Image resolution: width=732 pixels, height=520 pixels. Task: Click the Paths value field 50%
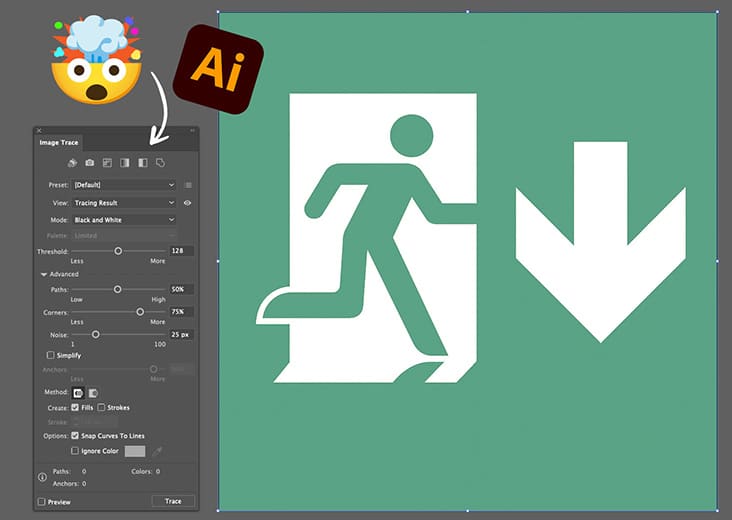click(182, 289)
